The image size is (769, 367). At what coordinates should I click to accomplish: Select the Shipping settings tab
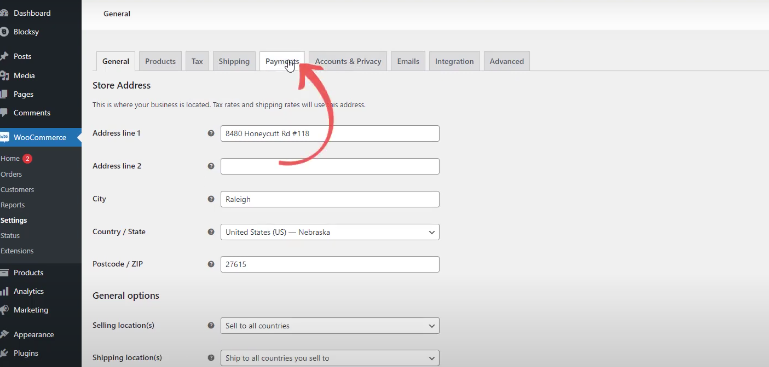234,61
